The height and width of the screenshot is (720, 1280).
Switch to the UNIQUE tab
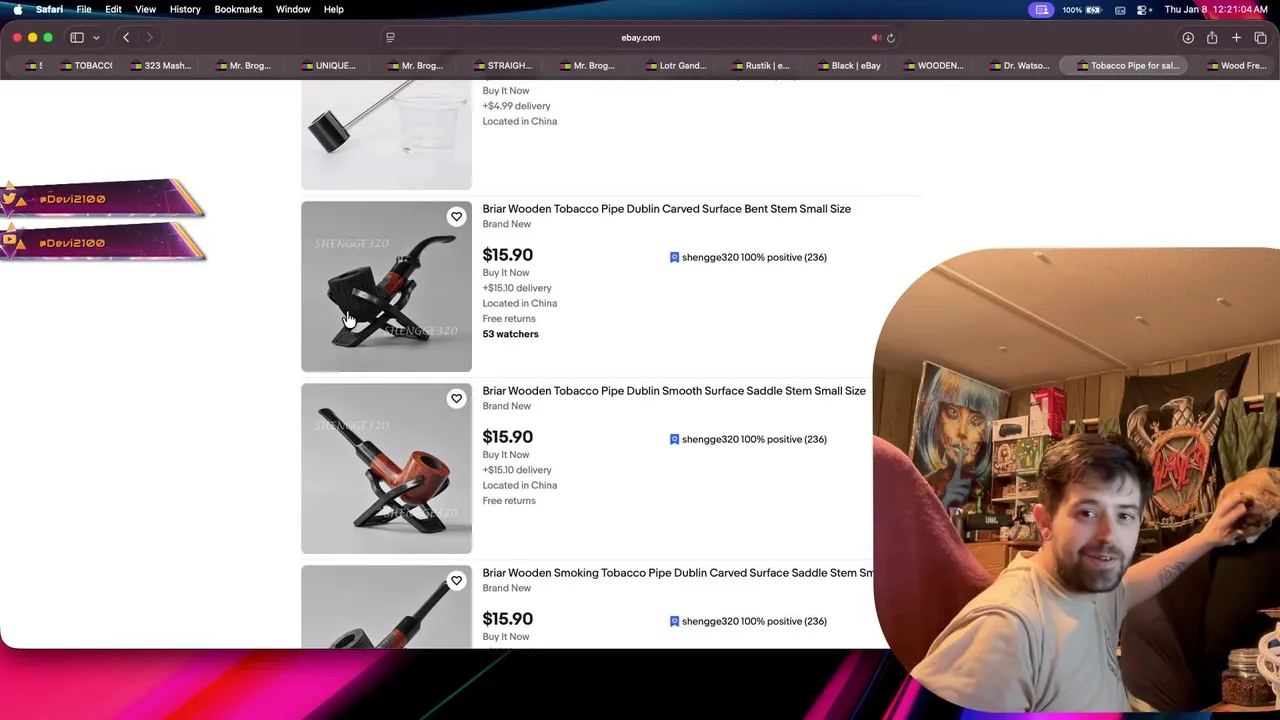(x=328, y=66)
